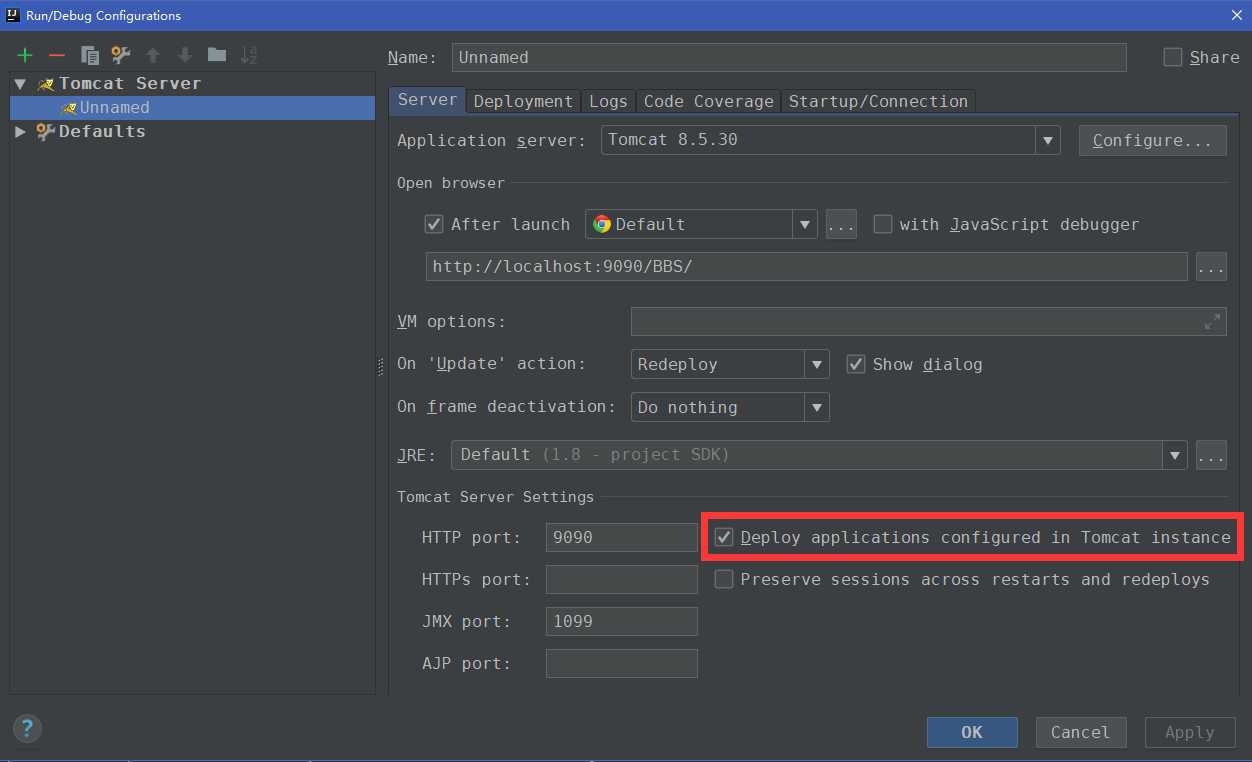The image size is (1252, 762).
Task: Click the AJP port field
Action: (x=622, y=663)
